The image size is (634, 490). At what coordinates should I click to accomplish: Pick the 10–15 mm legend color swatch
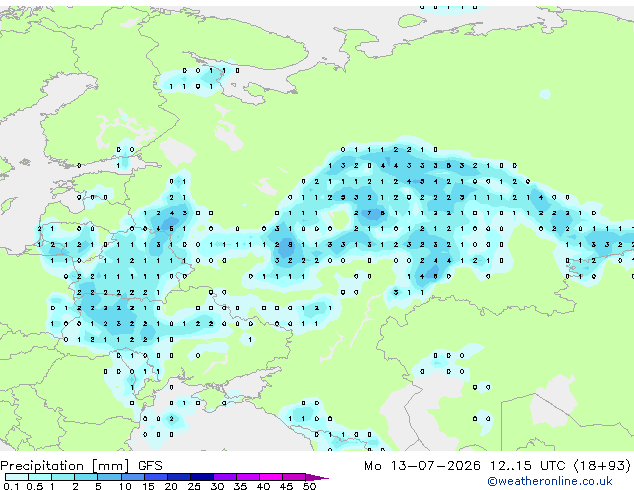133,477
